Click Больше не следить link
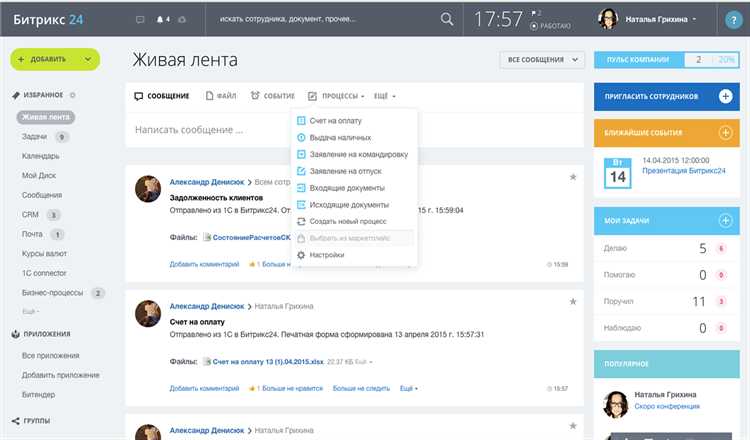Viewport: 750px width, 440px height. (361, 388)
